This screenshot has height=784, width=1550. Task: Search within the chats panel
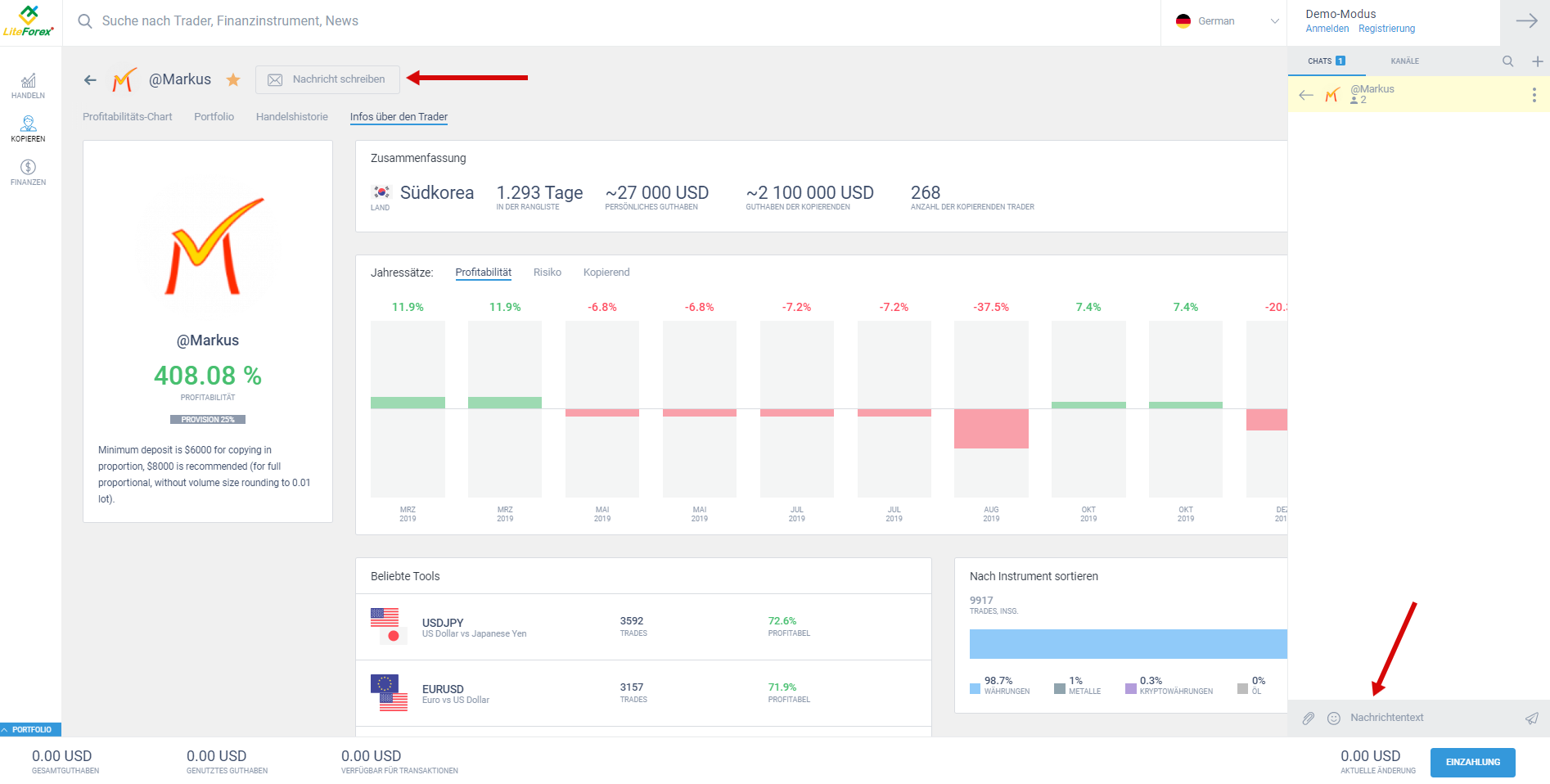tap(1507, 61)
